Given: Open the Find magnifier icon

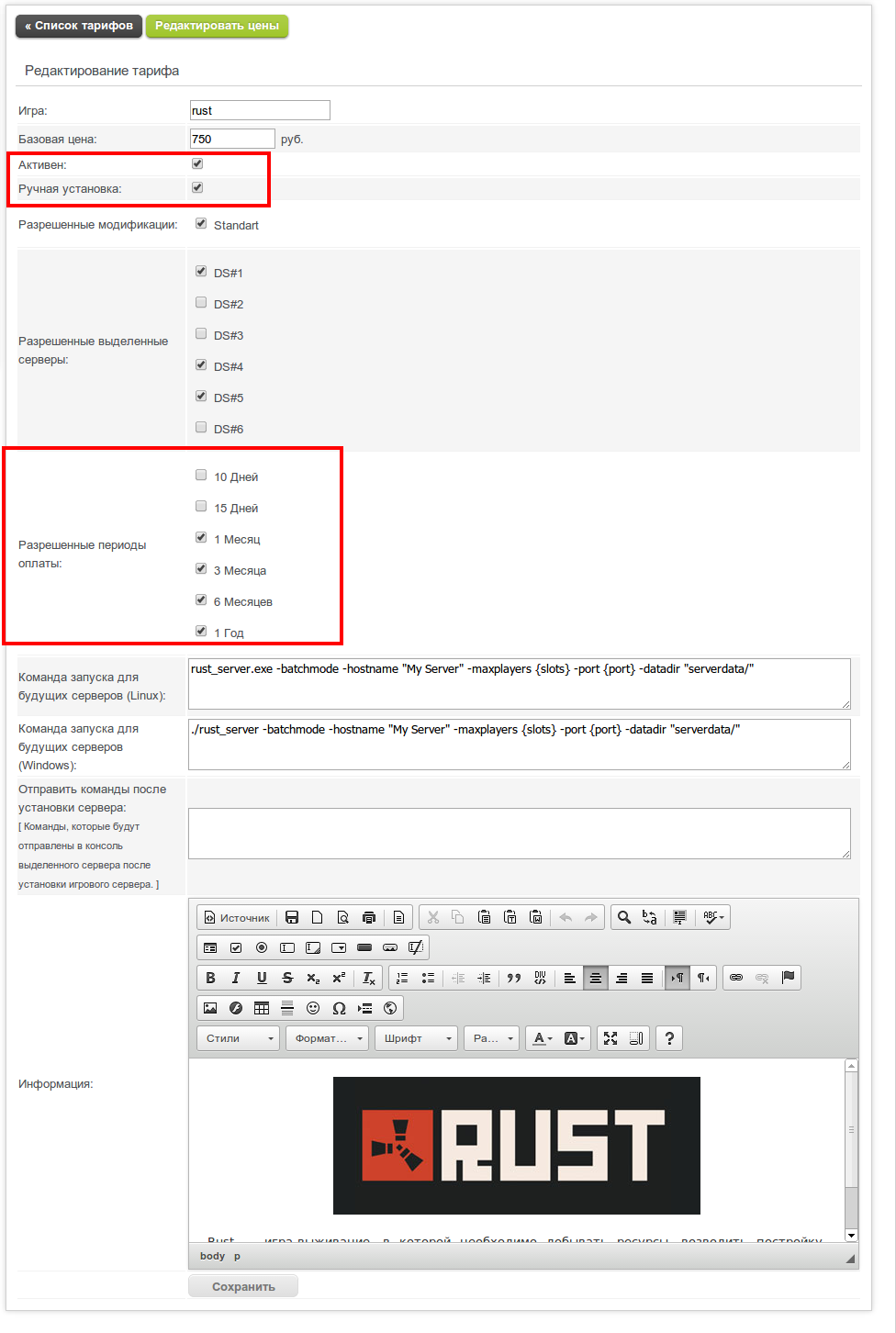Looking at the screenshot, I should coord(624,917).
